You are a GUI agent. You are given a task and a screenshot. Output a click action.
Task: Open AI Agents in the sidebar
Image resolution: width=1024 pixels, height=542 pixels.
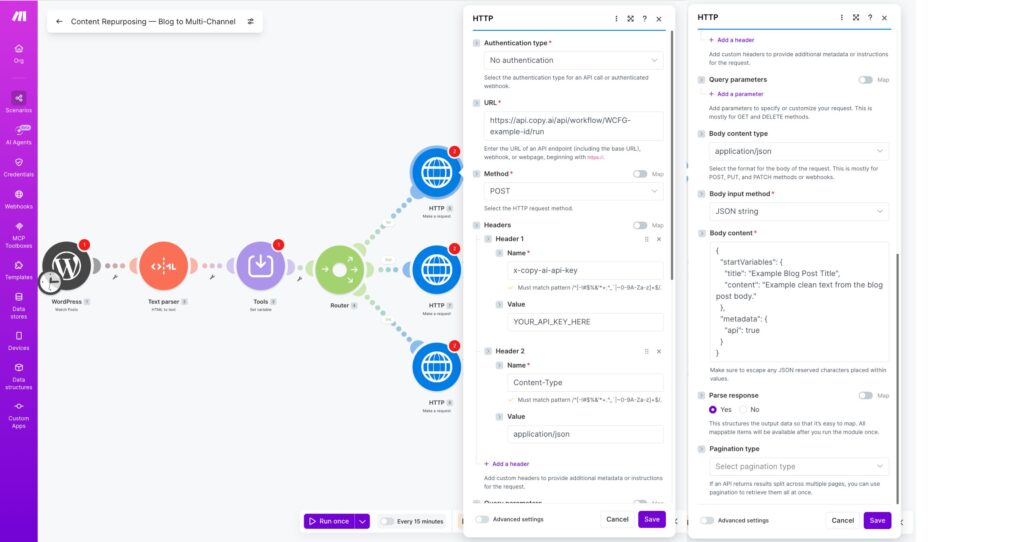pyautogui.click(x=19, y=135)
